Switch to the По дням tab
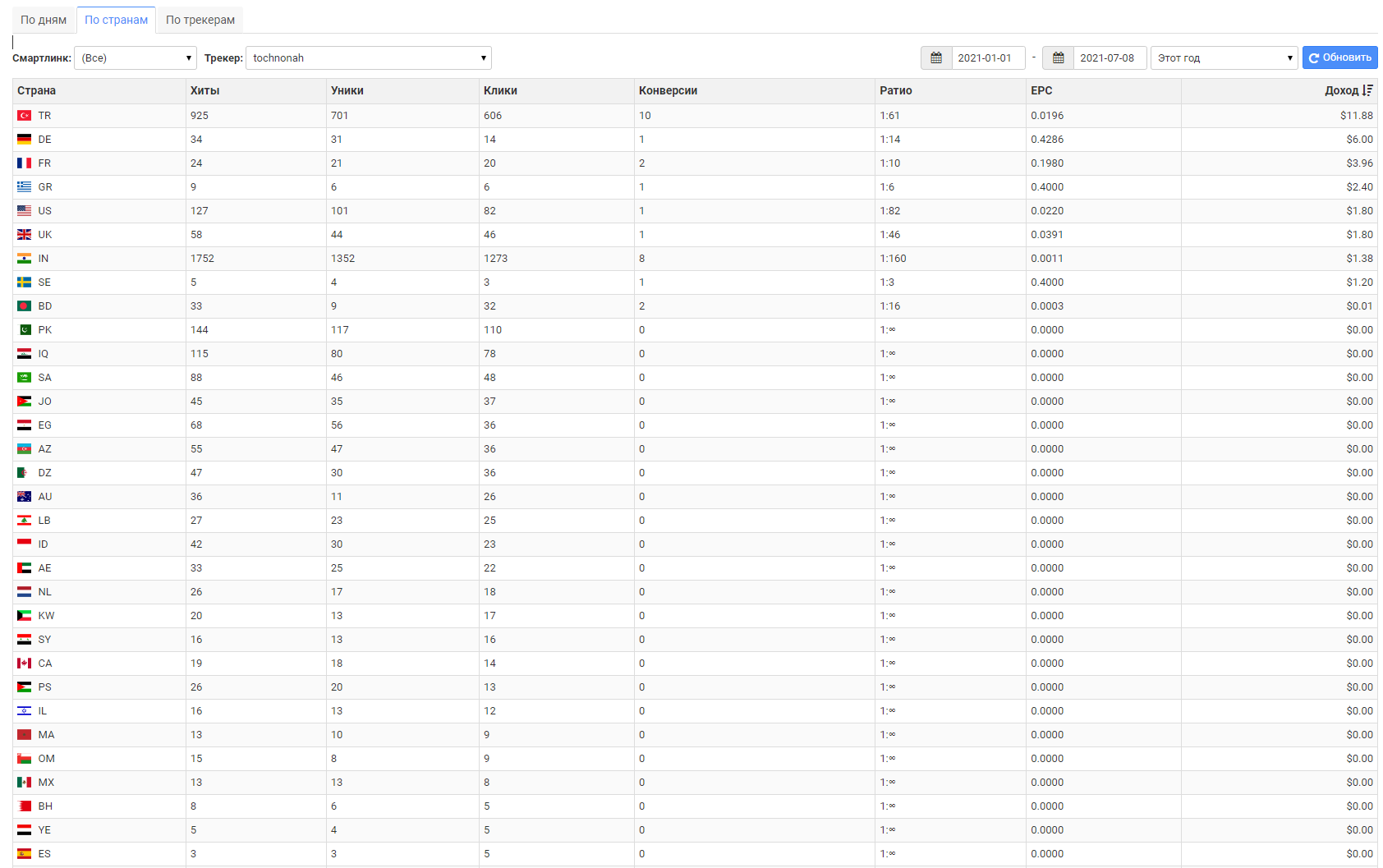Screen dimensions: 1383x868 click(44, 20)
